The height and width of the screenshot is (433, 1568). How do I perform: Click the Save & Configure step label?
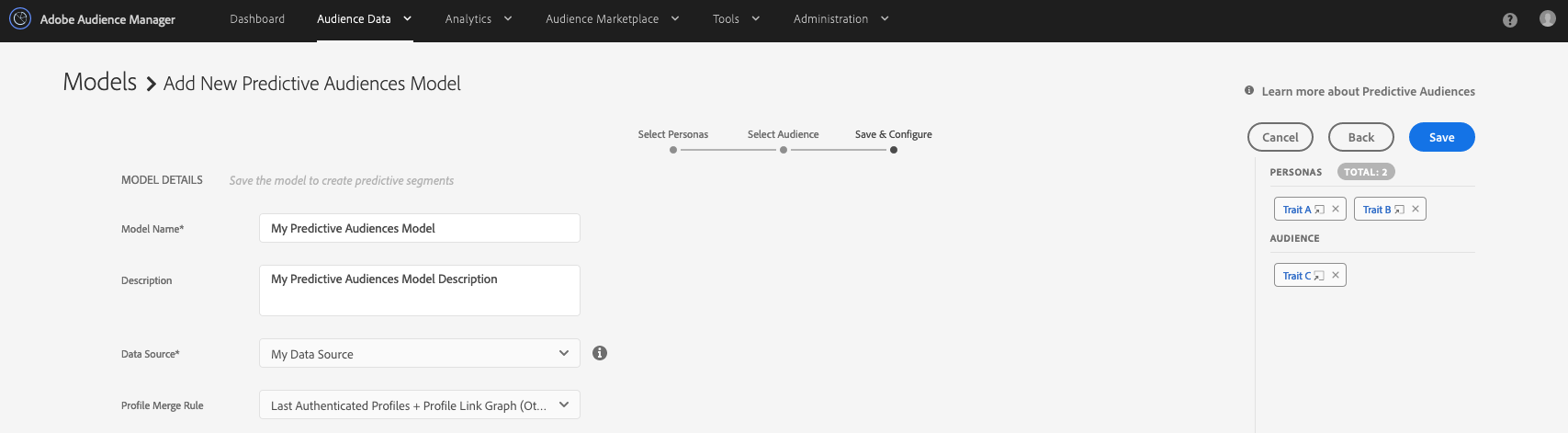pos(894,134)
